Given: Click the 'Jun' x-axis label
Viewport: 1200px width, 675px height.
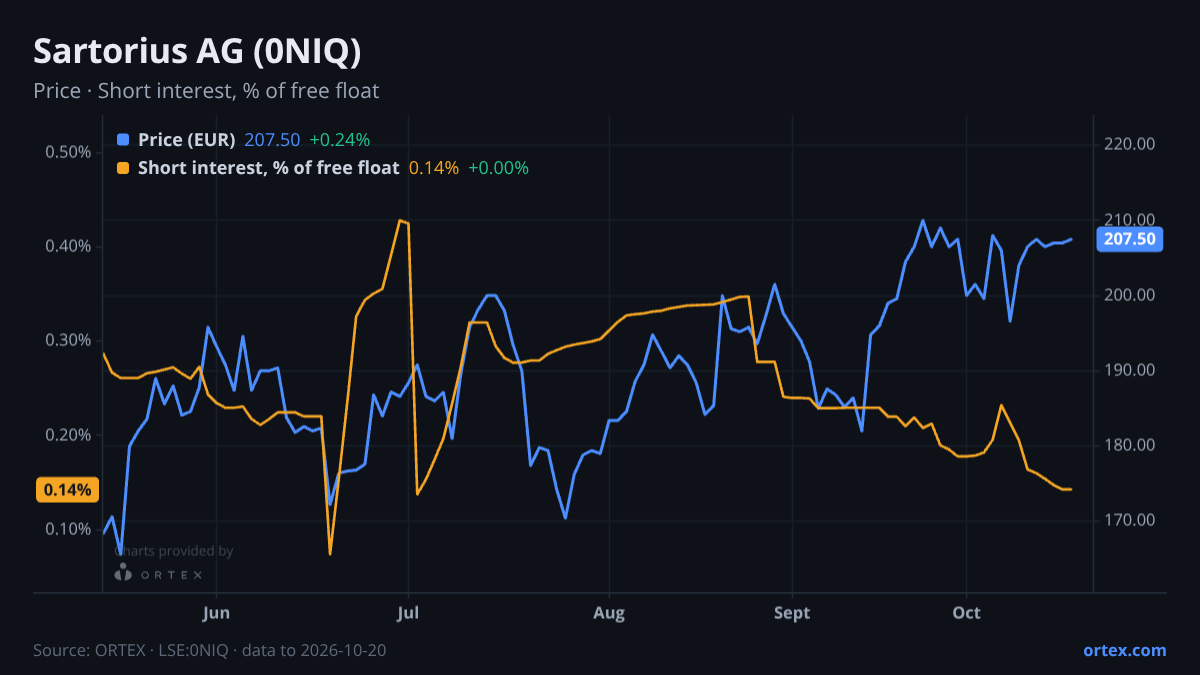Looking at the screenshot, I should click(216, 613).
